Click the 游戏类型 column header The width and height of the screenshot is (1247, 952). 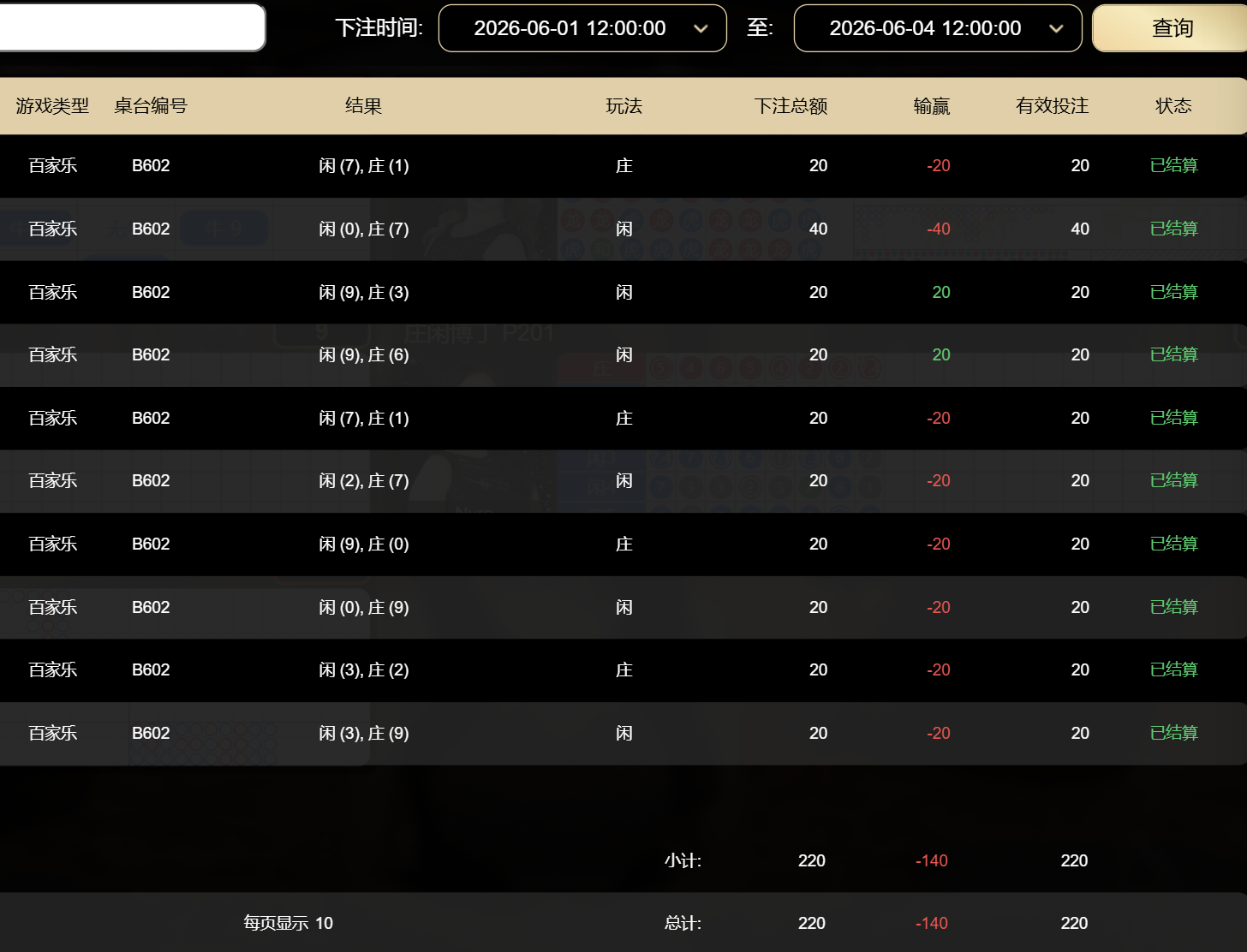pos(52,106)
